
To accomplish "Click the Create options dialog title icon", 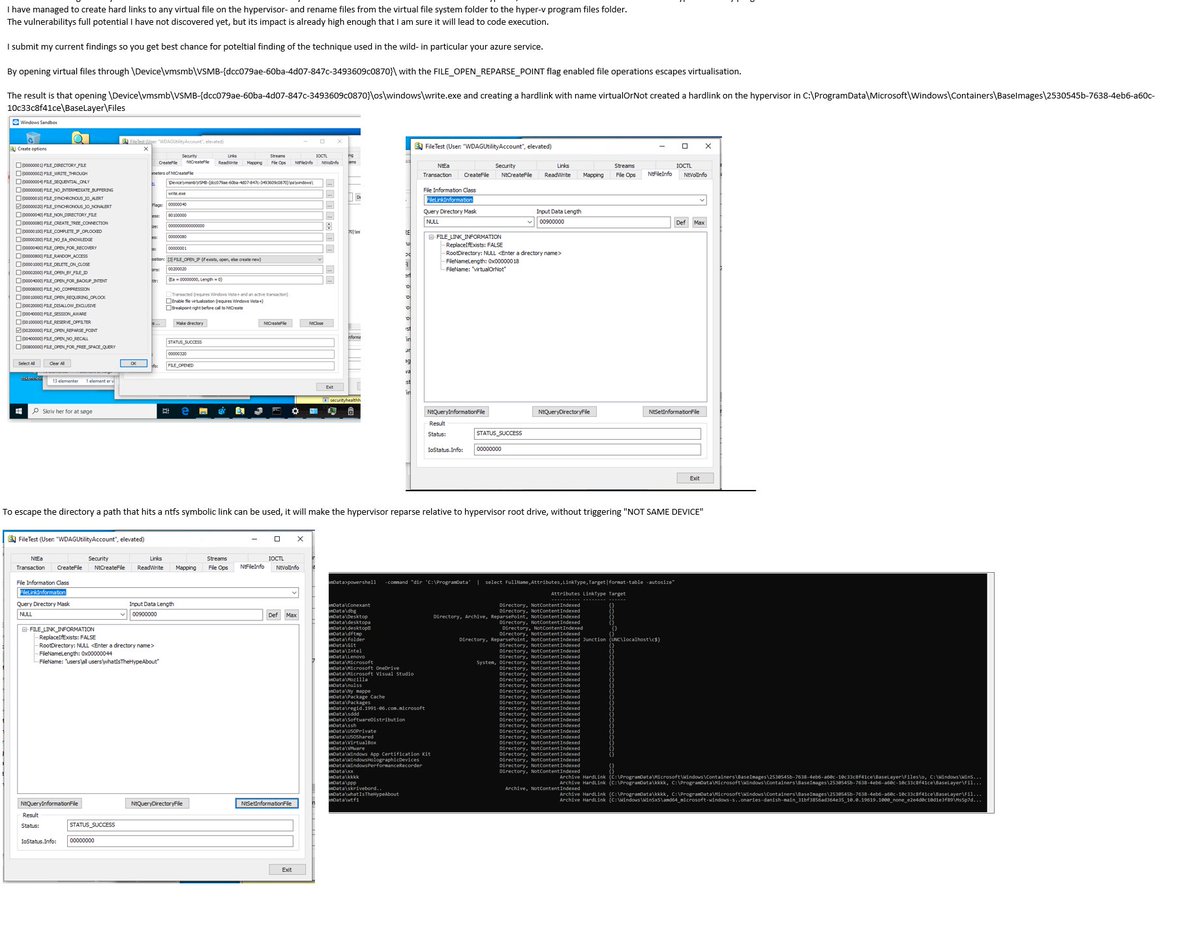I will [13, 149].
